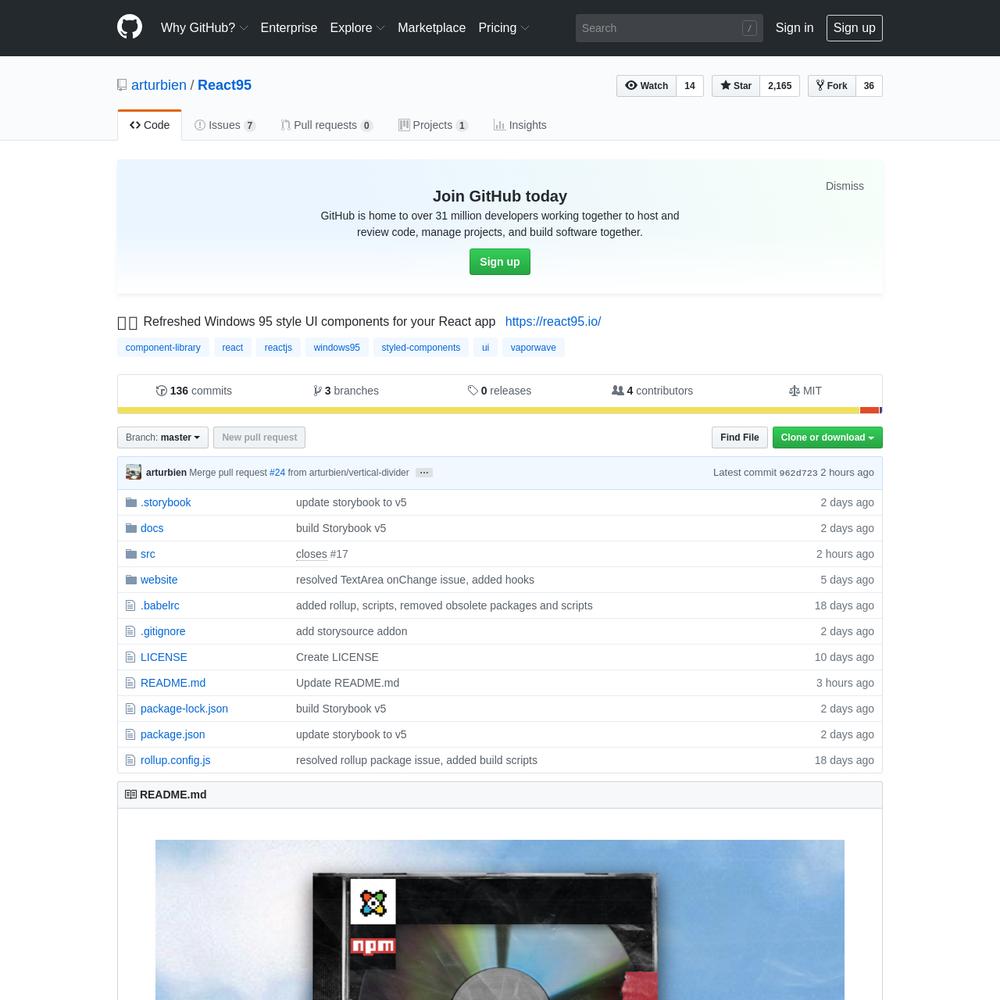Click arturbien's avatar in latest commit row
The height and width of the screenshot is (1000, 1000).
pyautogui.click(x=133, y=472)
